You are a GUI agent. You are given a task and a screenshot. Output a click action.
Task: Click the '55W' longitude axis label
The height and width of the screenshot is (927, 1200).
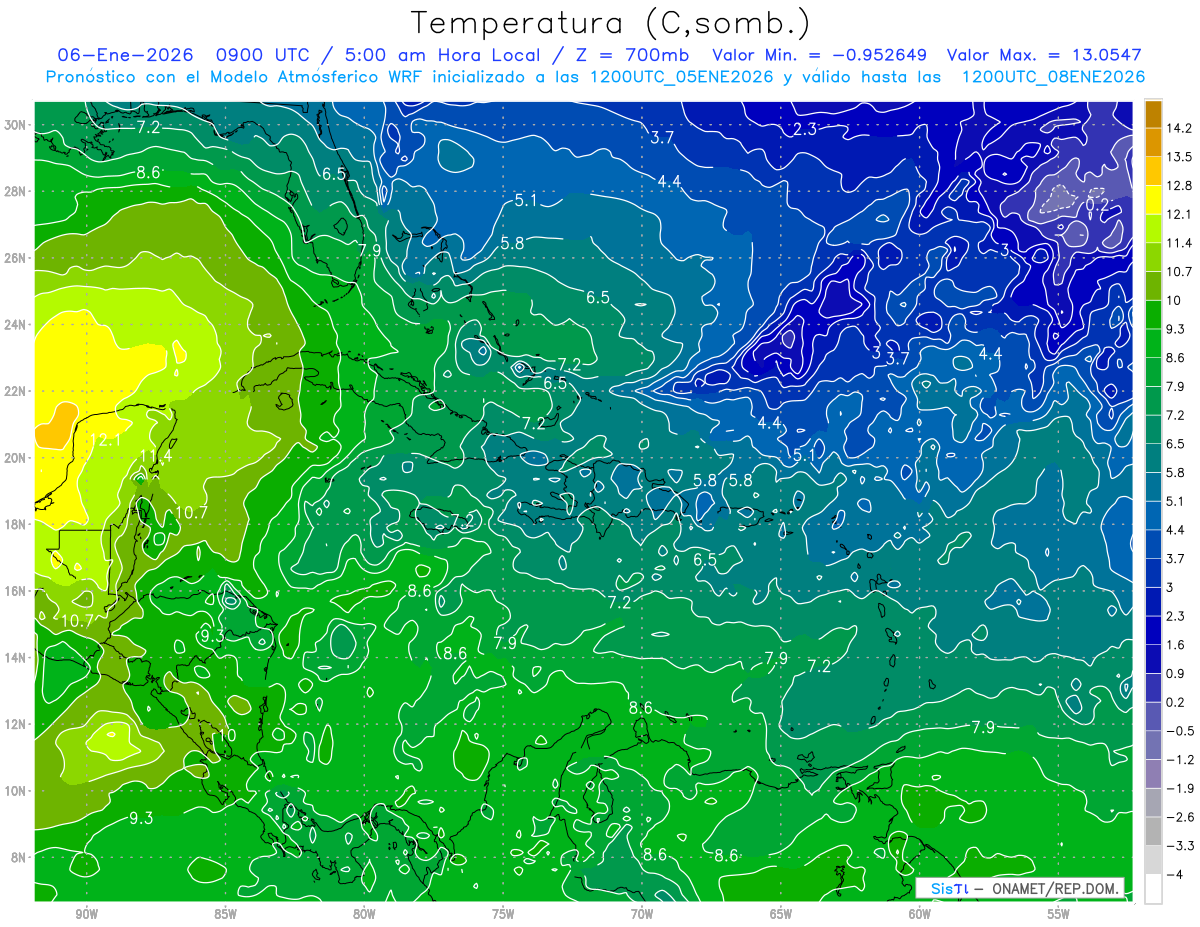pyautogui.click(x=1059, y=914)
